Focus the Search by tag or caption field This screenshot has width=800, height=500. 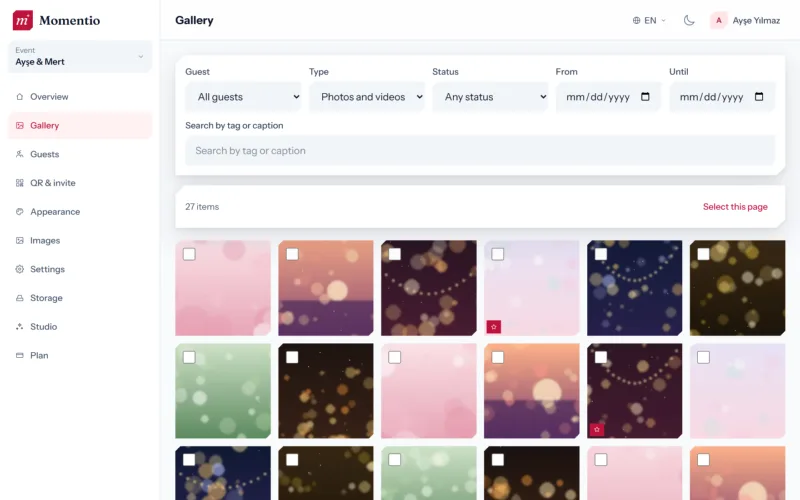pos(480,151)
